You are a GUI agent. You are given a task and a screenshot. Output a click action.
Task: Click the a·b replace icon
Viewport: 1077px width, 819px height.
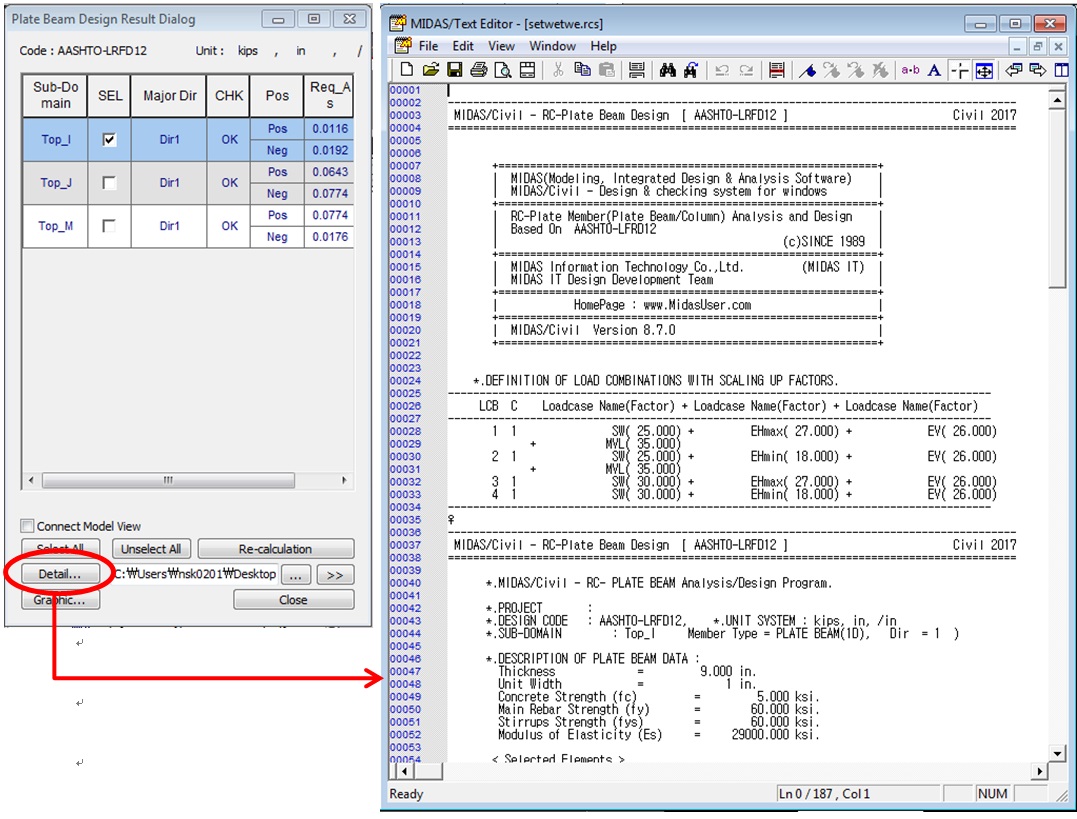point(910,70)
